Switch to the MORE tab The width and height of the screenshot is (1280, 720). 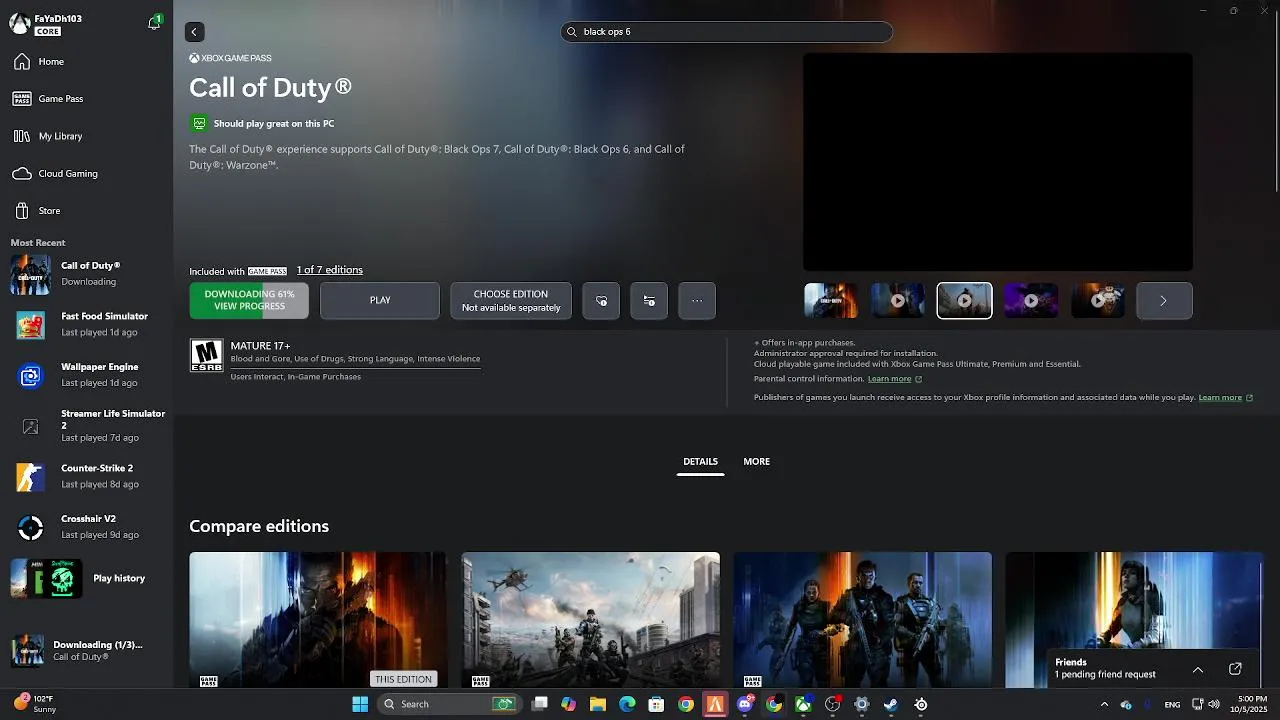pos(757,462)
